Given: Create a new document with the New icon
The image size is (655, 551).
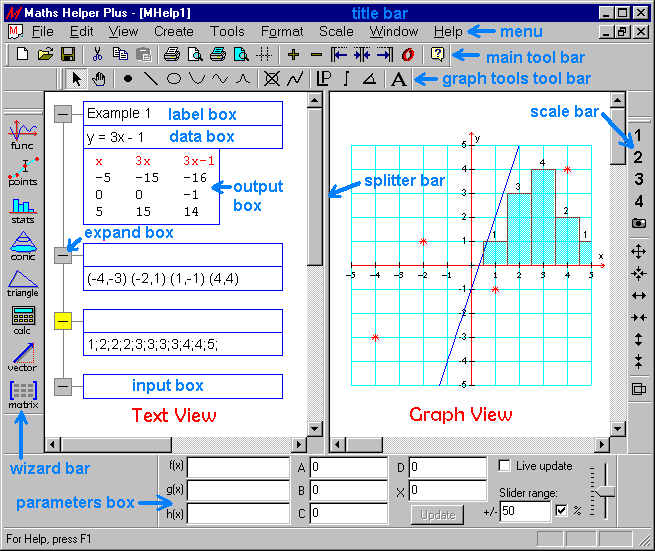Looking at the screenshot, I should click(x=22, y=54).
